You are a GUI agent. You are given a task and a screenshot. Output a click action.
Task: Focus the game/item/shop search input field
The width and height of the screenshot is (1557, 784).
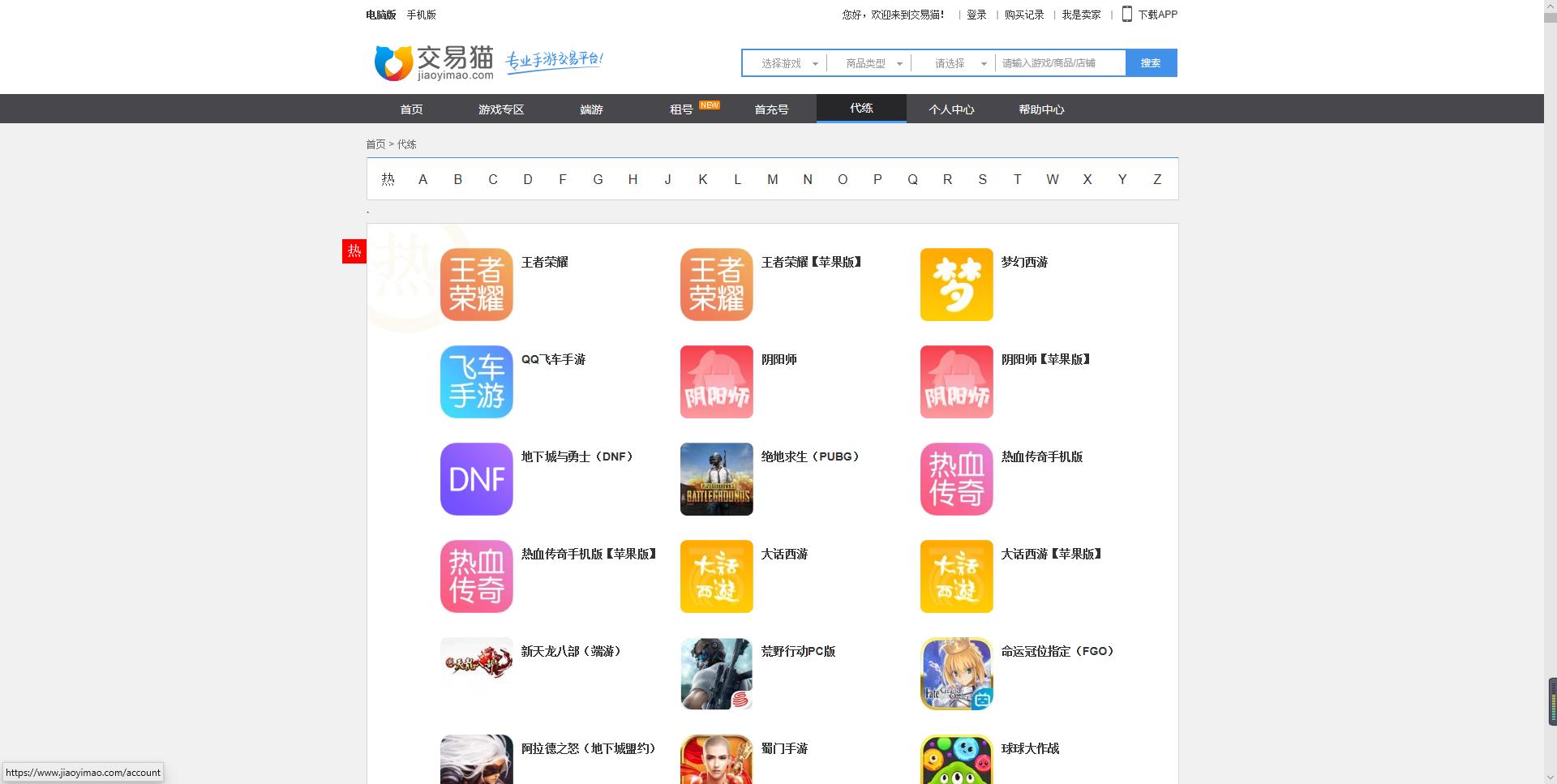1061,63
